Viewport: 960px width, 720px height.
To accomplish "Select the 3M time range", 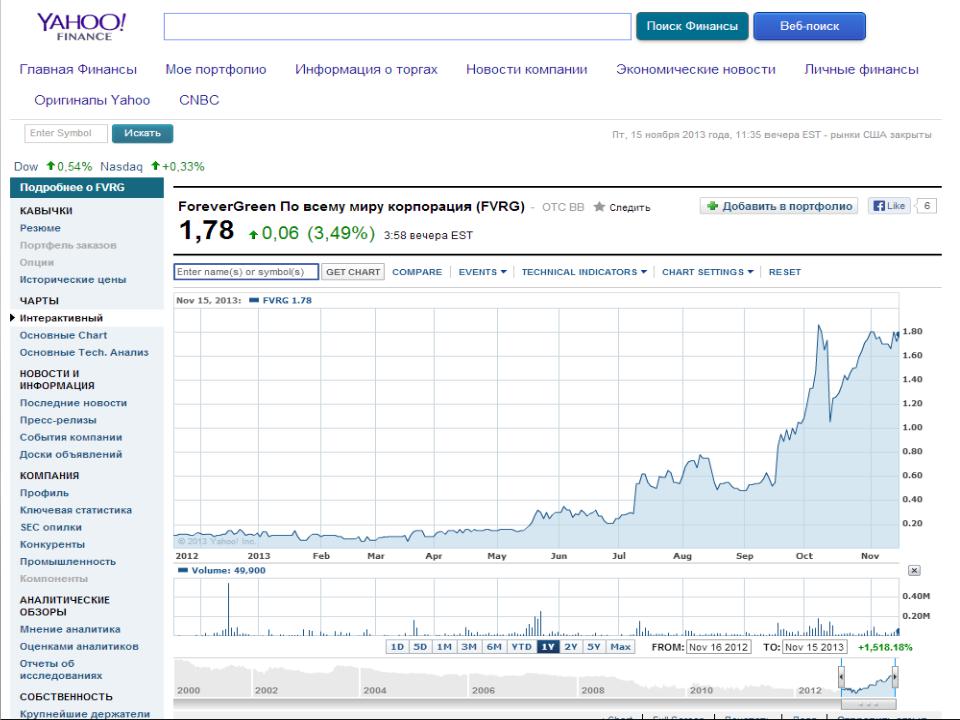I will click(469, 647).
